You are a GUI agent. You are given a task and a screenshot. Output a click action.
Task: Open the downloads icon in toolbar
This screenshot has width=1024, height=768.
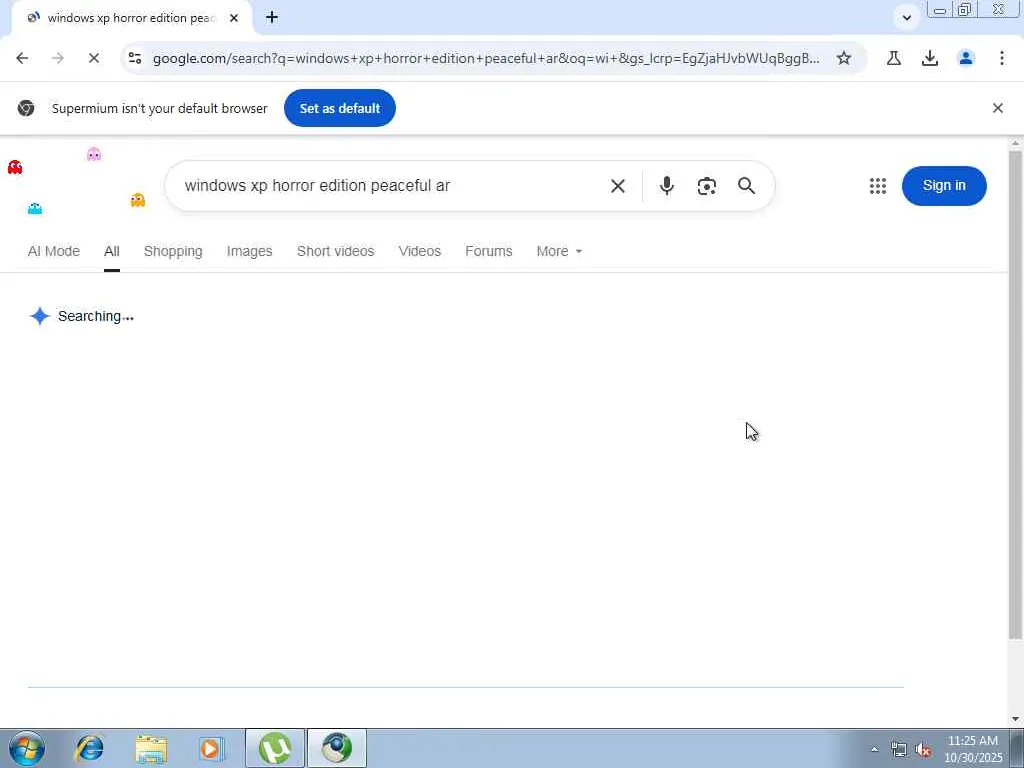click(930, 58)
